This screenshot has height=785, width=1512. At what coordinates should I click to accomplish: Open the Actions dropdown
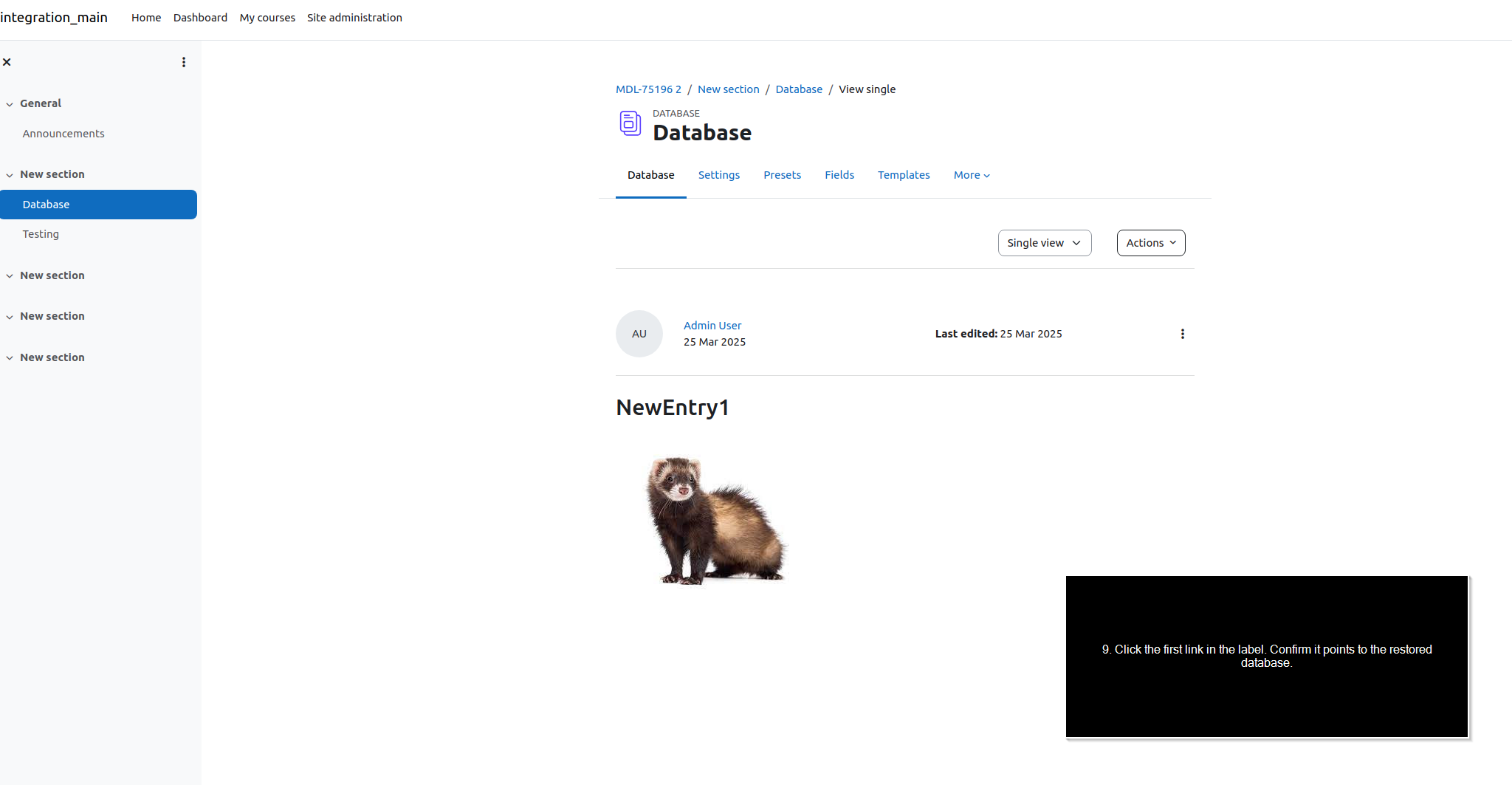1151,243
